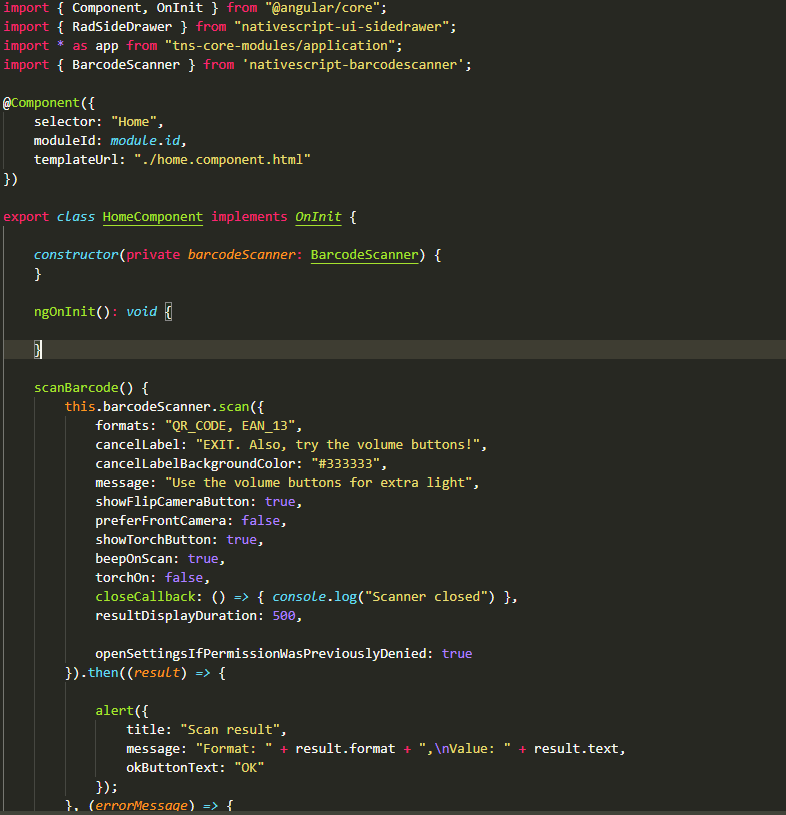Click the "Home" selector value
The image size is (786, 815).
[x=134, y=122]
